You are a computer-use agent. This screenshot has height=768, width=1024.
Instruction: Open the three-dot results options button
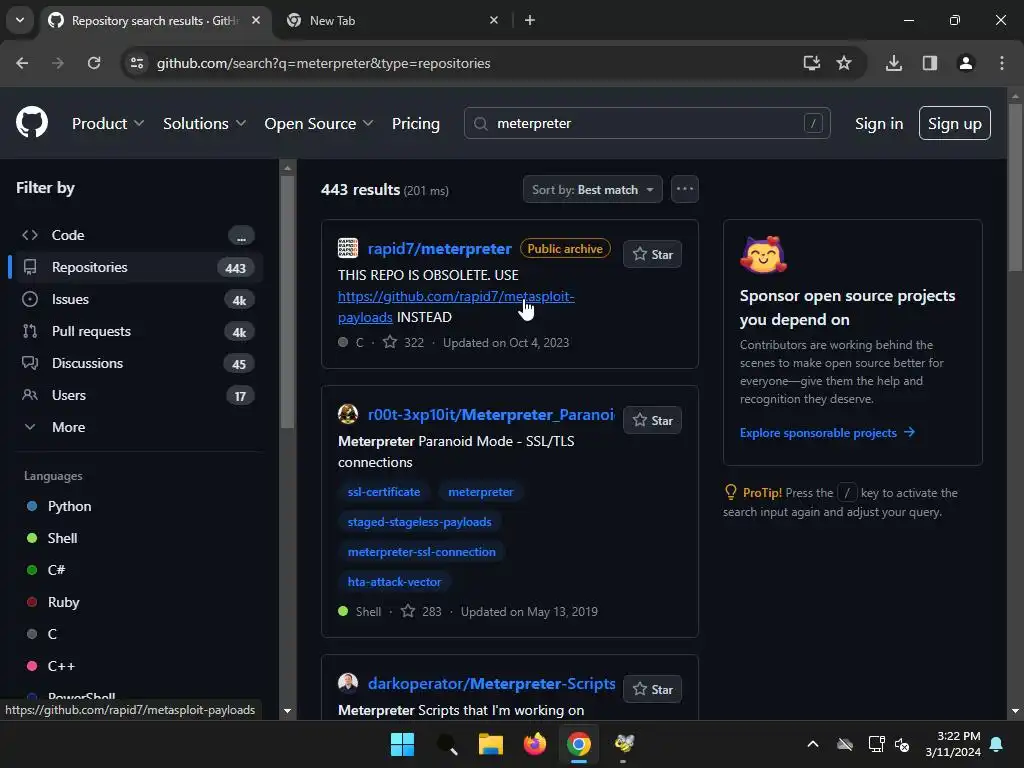tap(684, 189)
